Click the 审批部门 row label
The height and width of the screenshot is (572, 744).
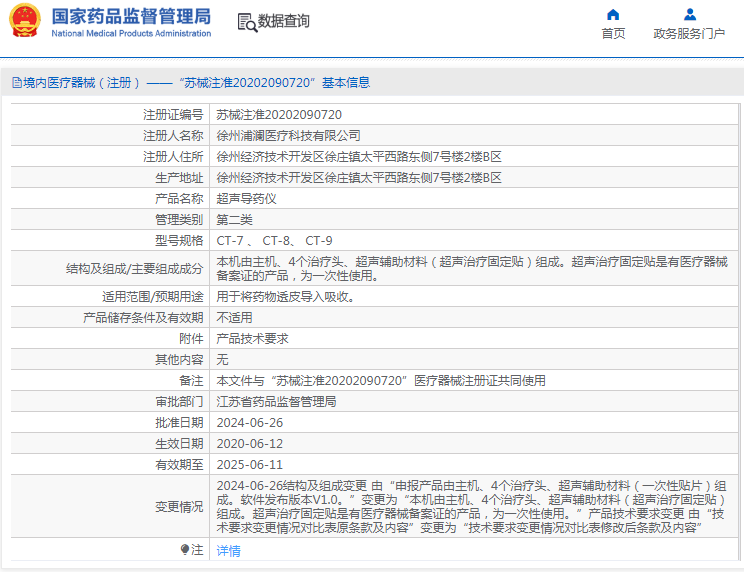(179, 402)
